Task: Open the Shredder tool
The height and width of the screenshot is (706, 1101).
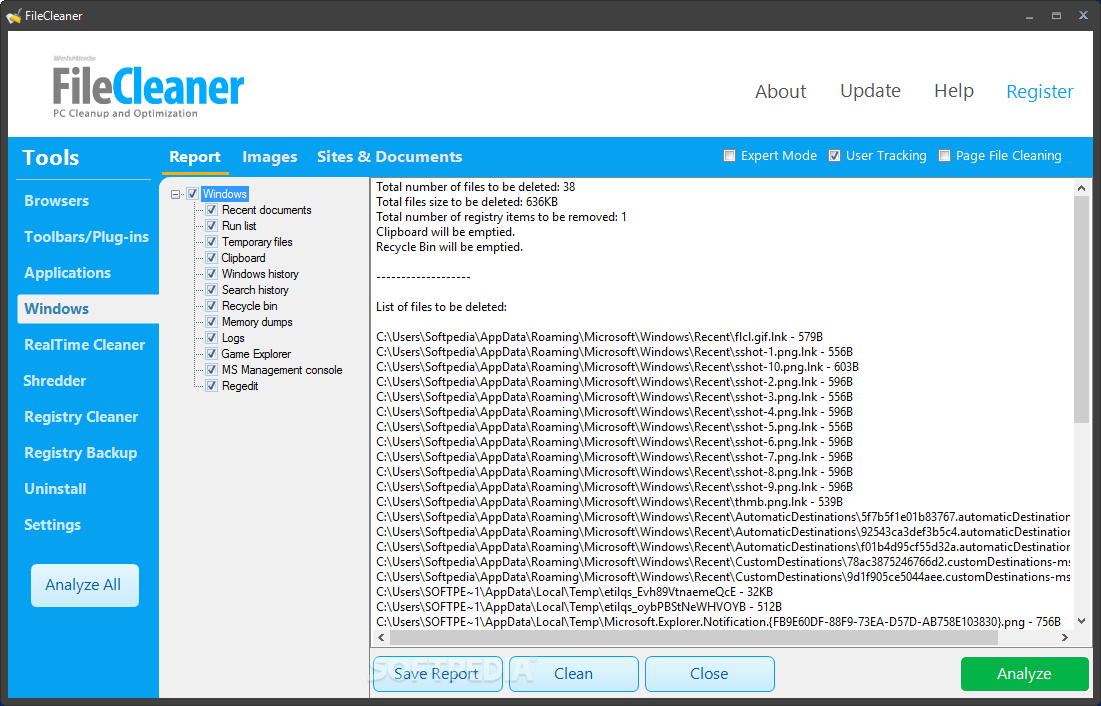Action: 55,381
